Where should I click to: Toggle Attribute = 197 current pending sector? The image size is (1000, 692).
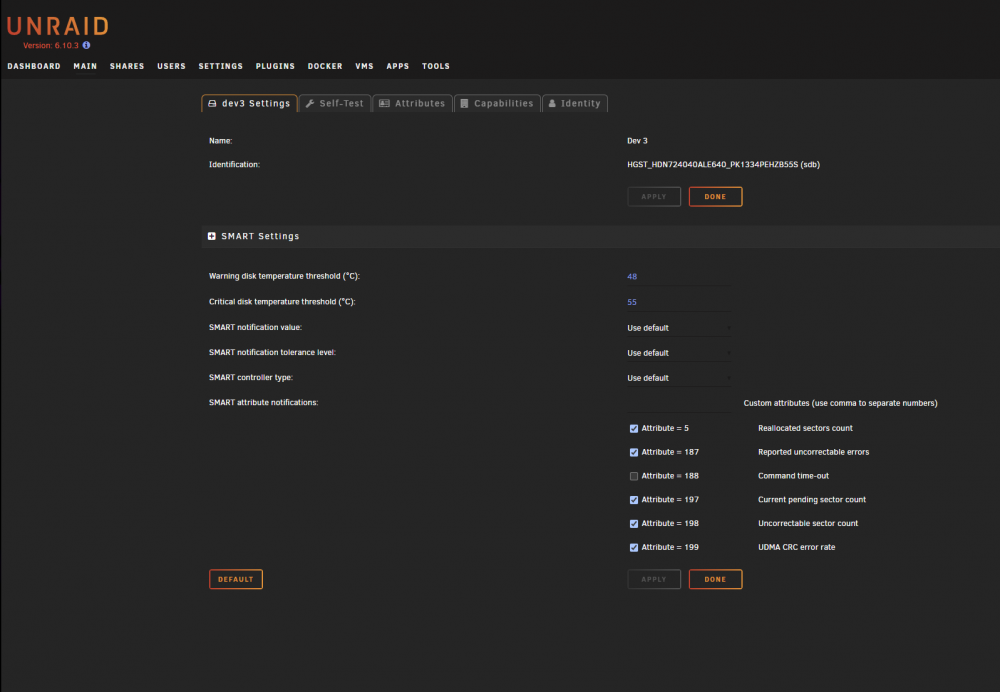[634, 500]
